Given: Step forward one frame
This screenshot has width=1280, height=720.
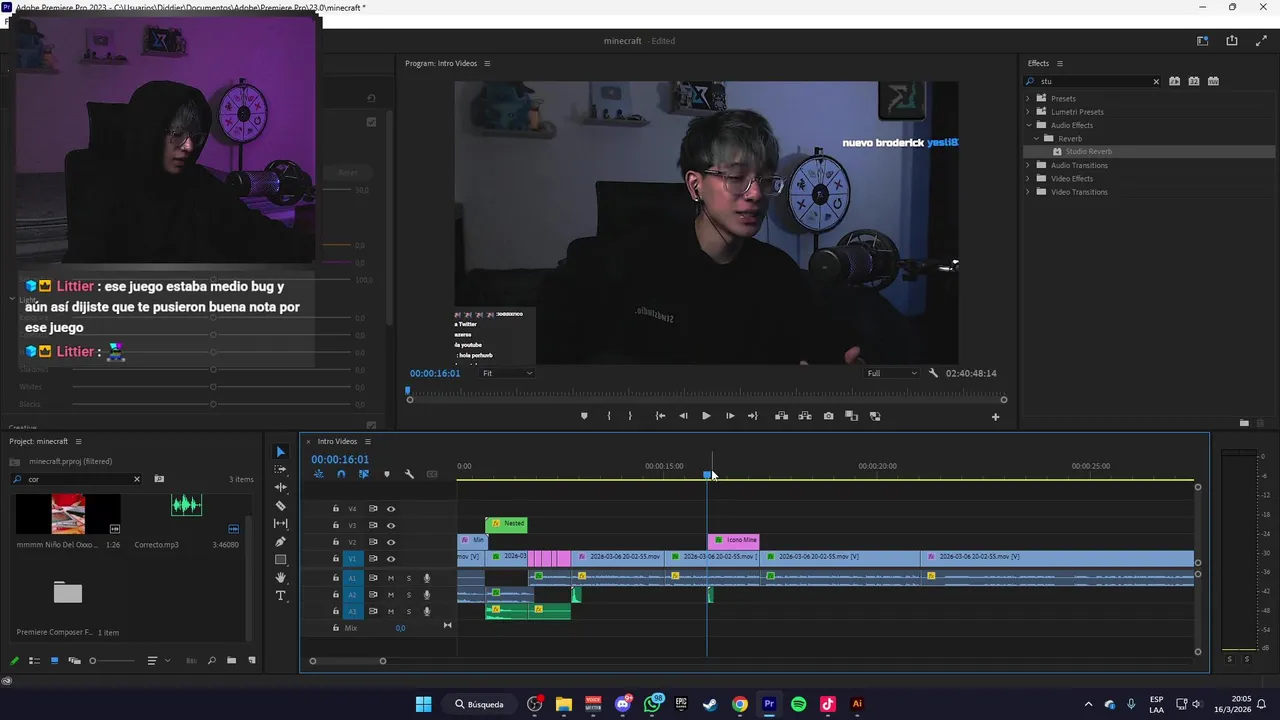Looking at the screenshot, I should point(730,416).
